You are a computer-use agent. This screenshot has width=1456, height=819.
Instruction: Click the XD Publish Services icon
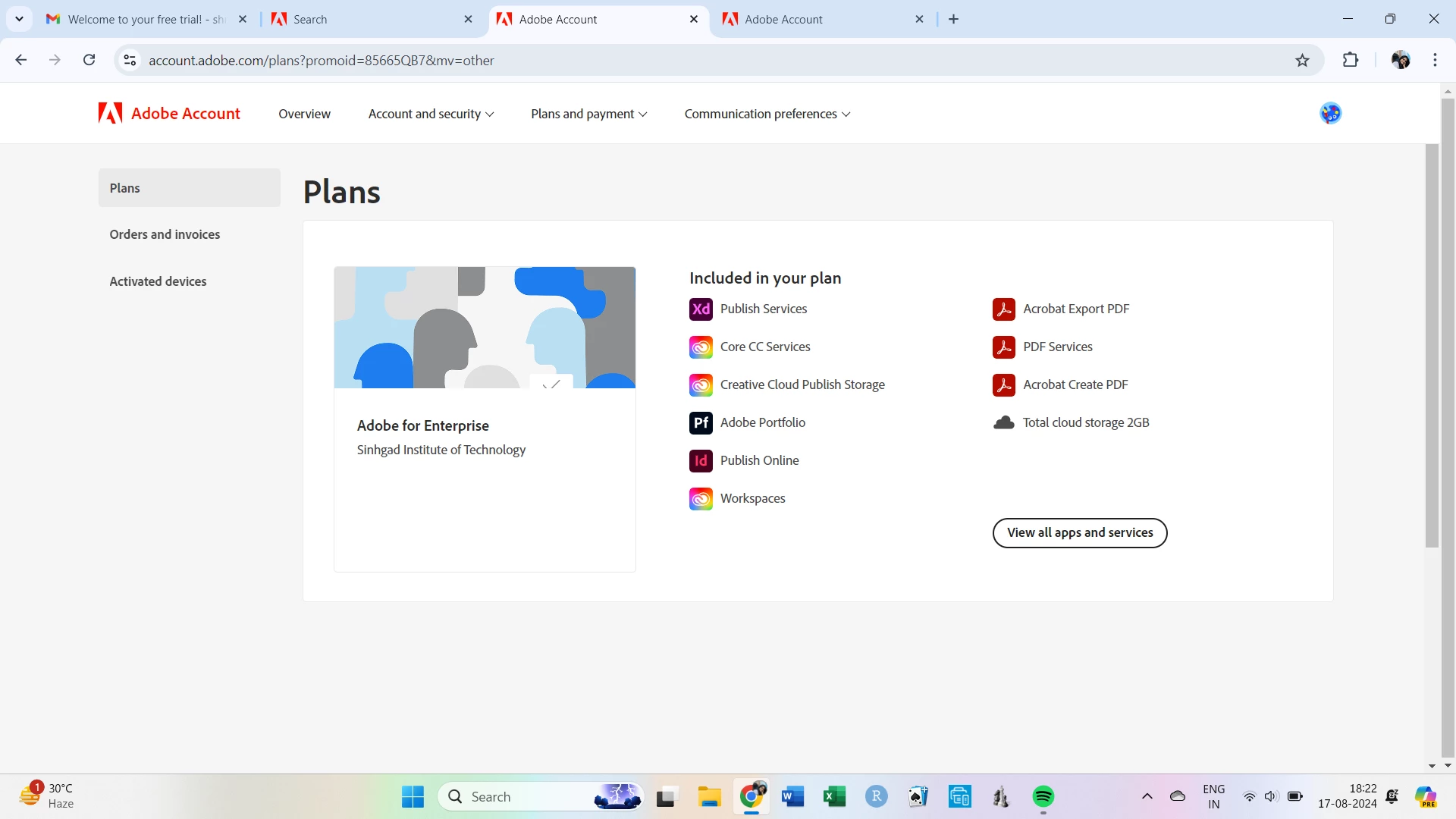point(701,309)
